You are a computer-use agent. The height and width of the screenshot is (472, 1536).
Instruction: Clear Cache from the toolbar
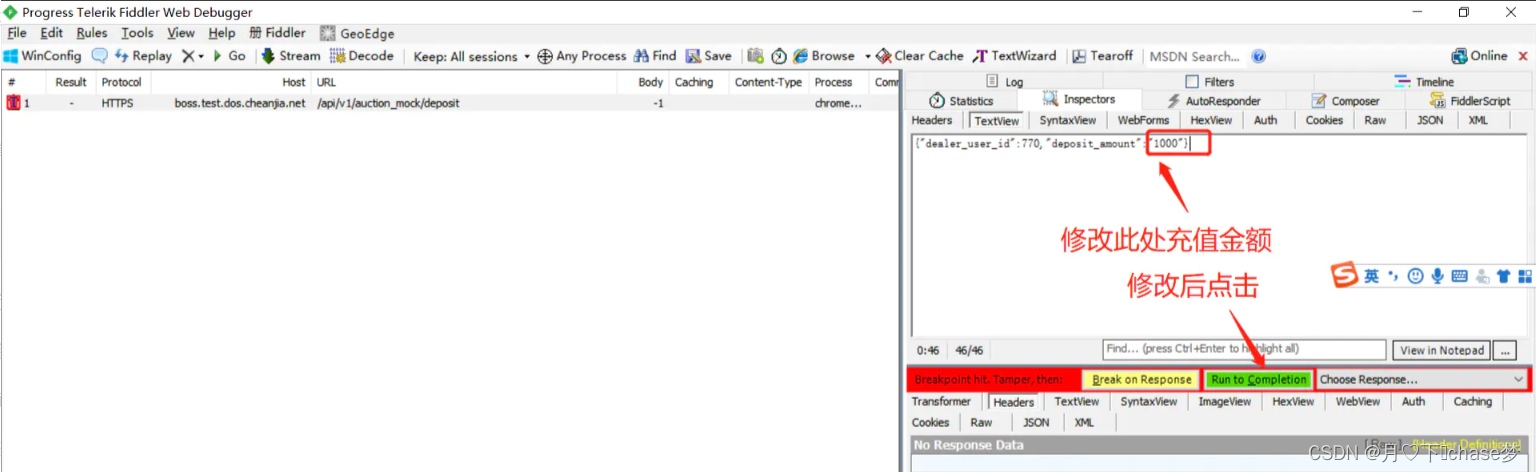920,56
